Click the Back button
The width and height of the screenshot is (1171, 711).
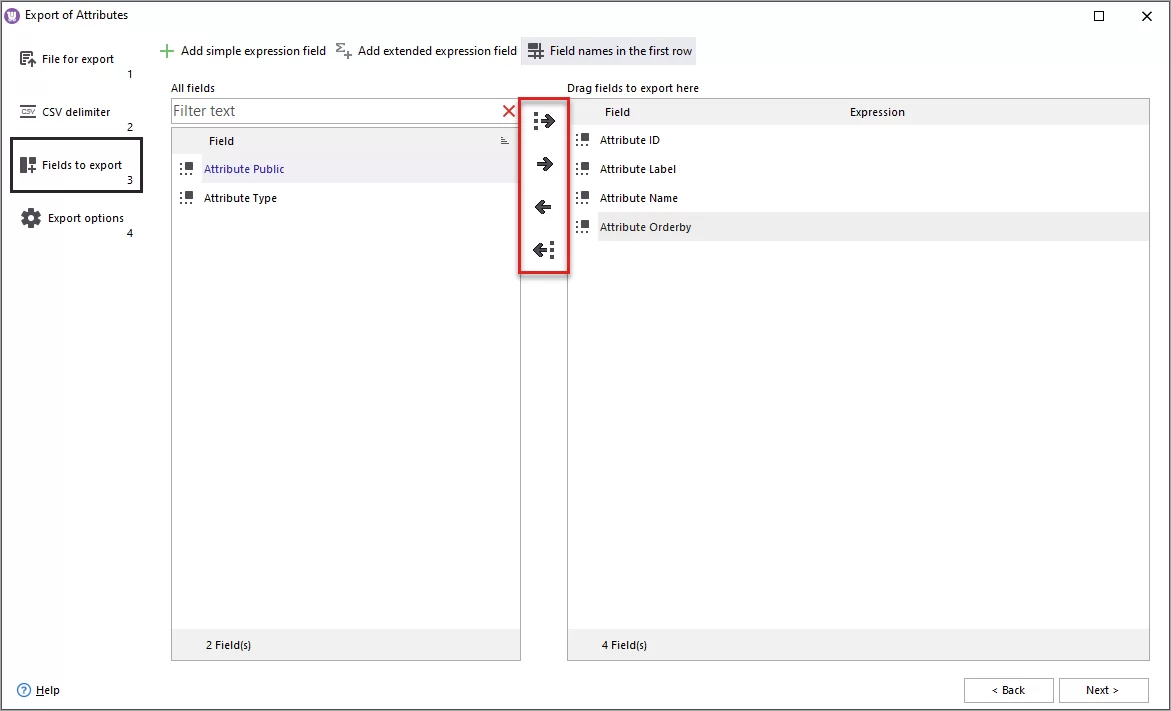(1008, 690)
